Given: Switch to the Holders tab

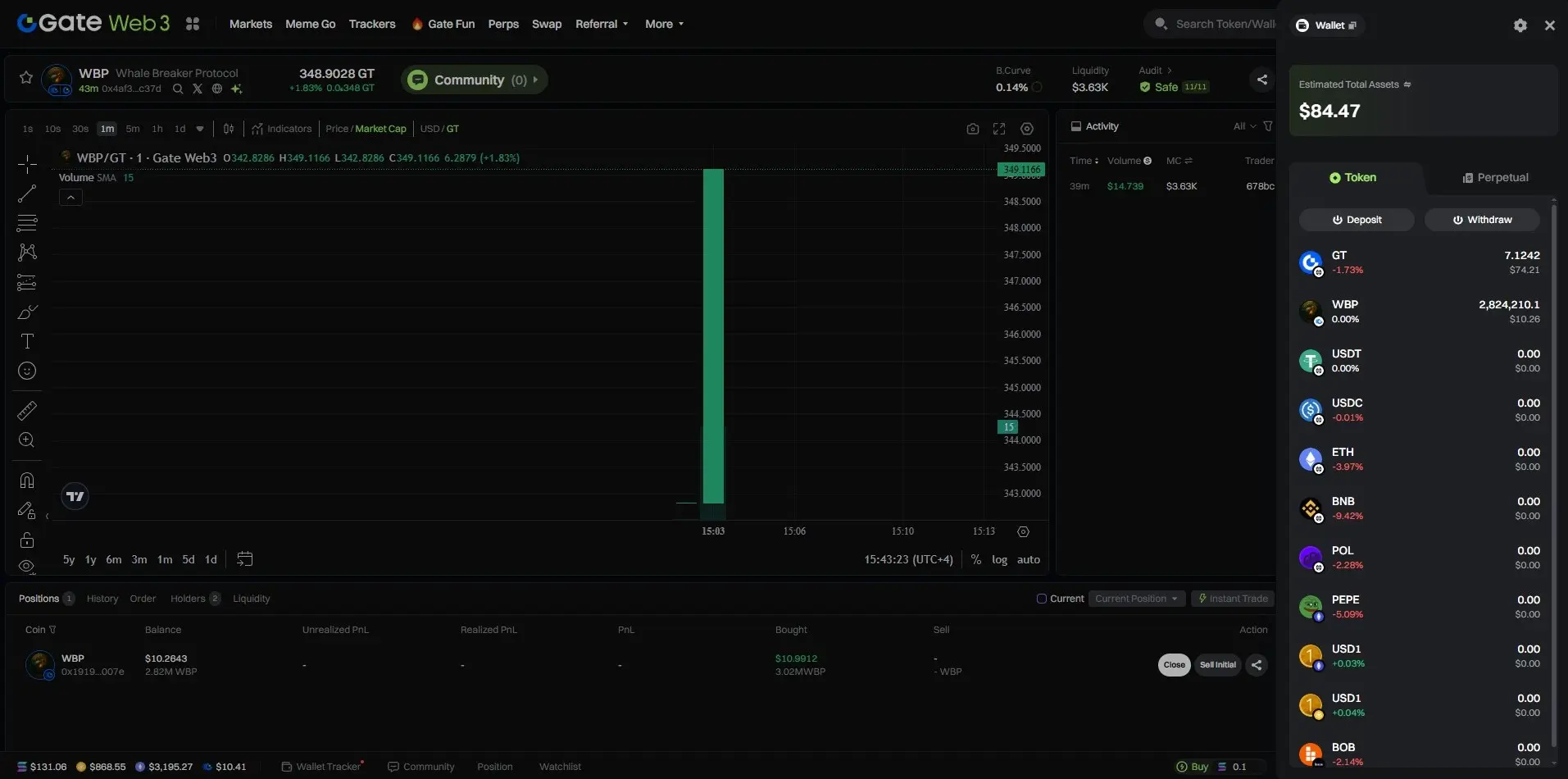Looking at the screenshot, I should 195,599.
